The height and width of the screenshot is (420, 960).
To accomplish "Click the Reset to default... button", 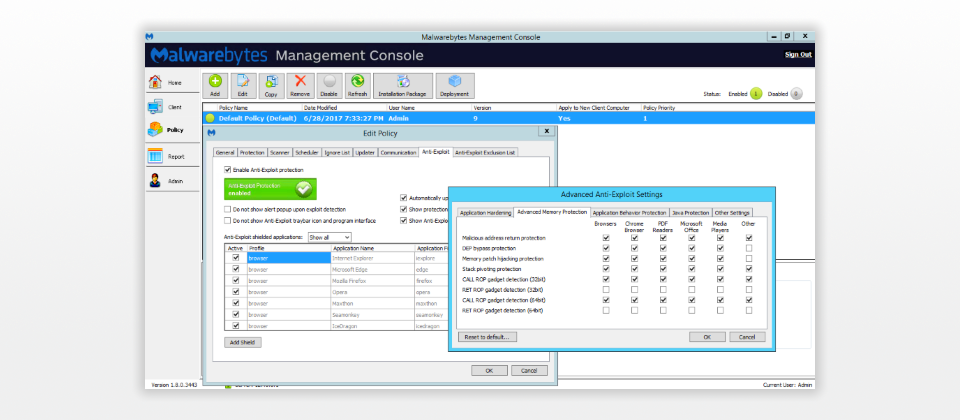I will (x=487, y=337).
